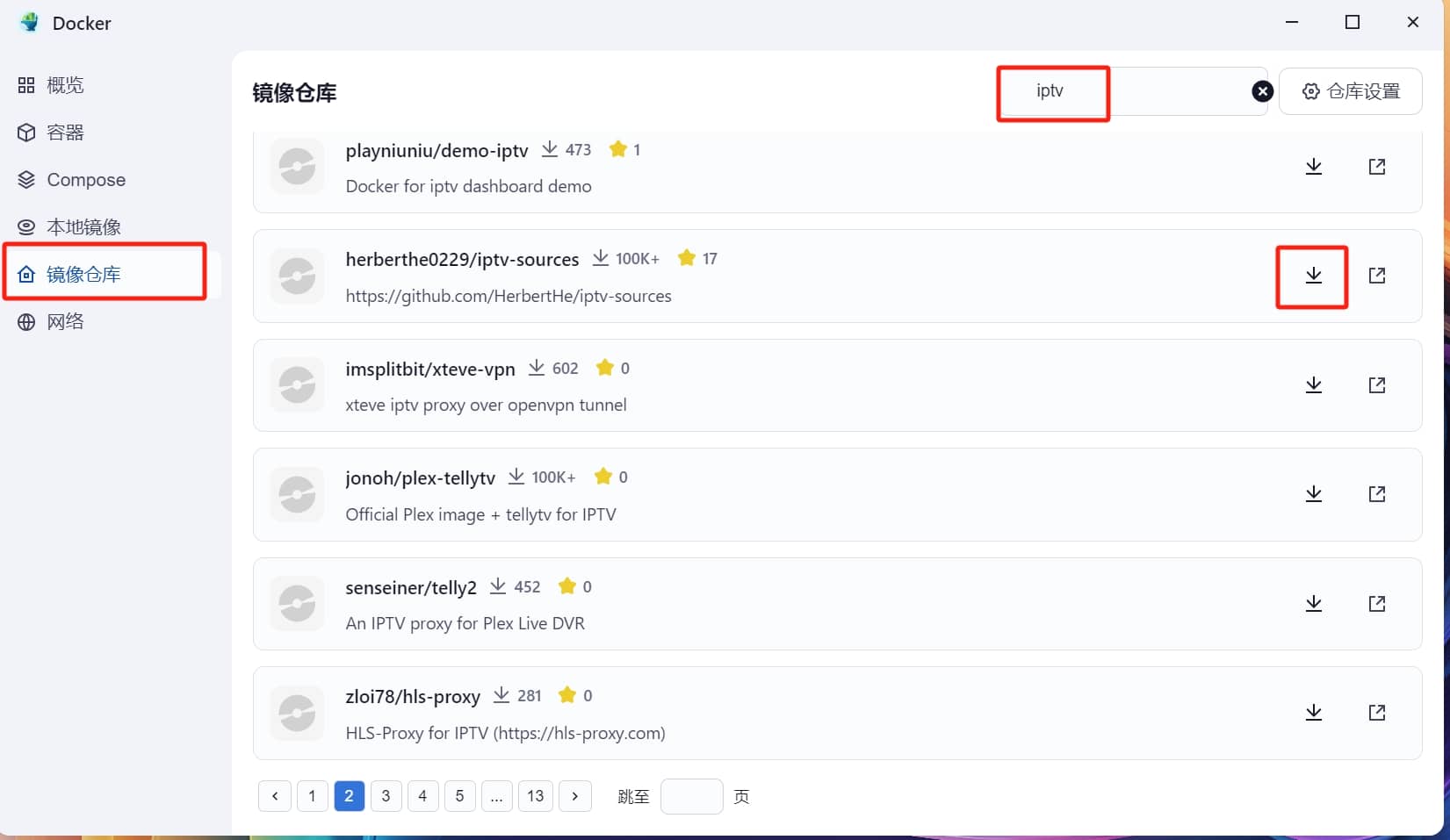Select 镜像仓库 image registry
Viewport: 1450px width, 840px height.
(111, 275)
